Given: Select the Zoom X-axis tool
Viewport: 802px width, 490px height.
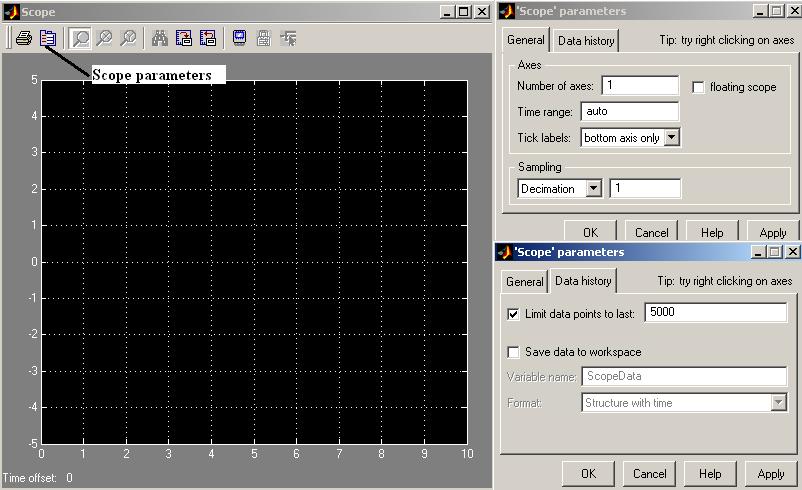Looking at the screenshot, I should [104, 38].
